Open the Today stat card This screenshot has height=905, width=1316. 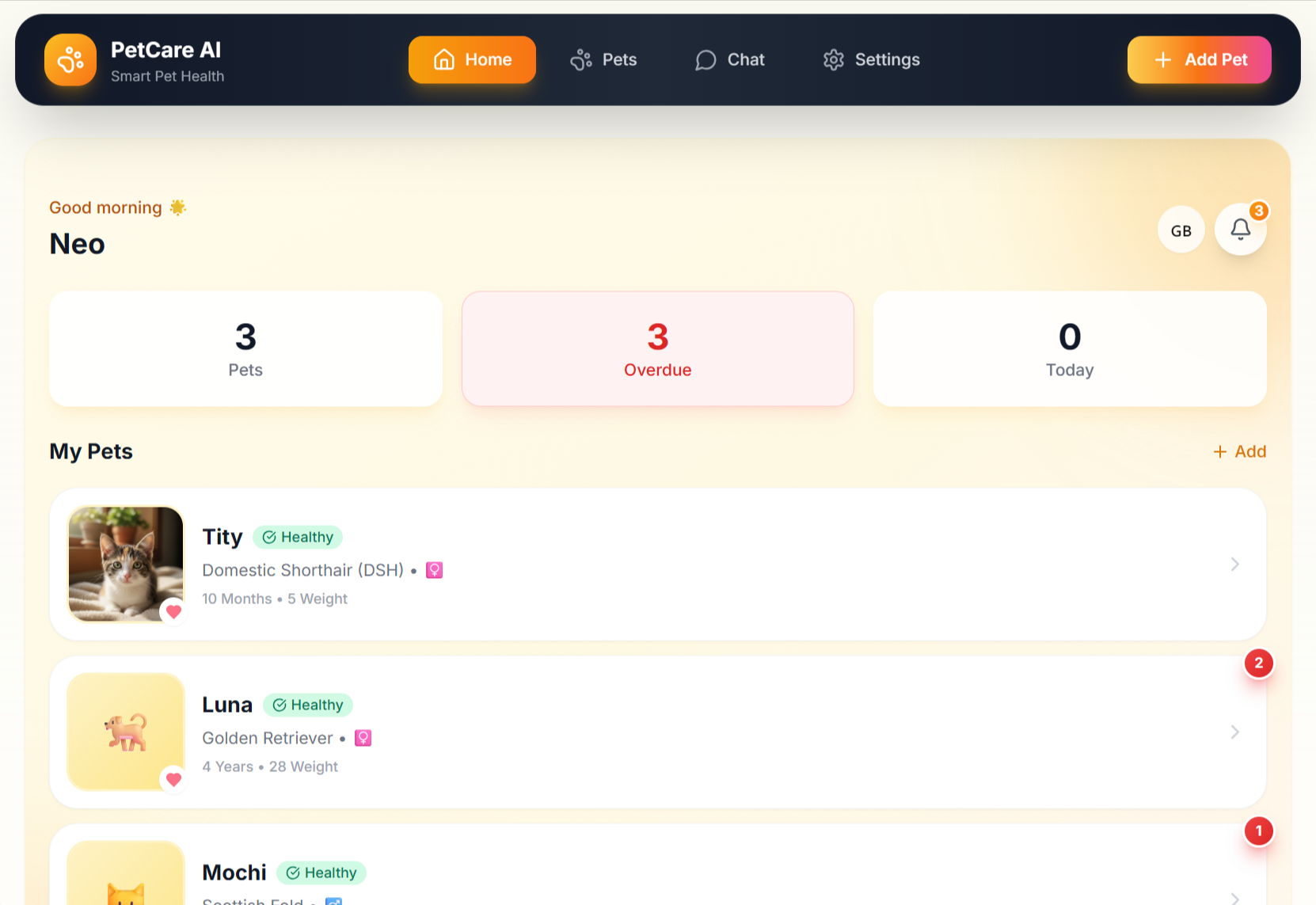(1070, 348)
